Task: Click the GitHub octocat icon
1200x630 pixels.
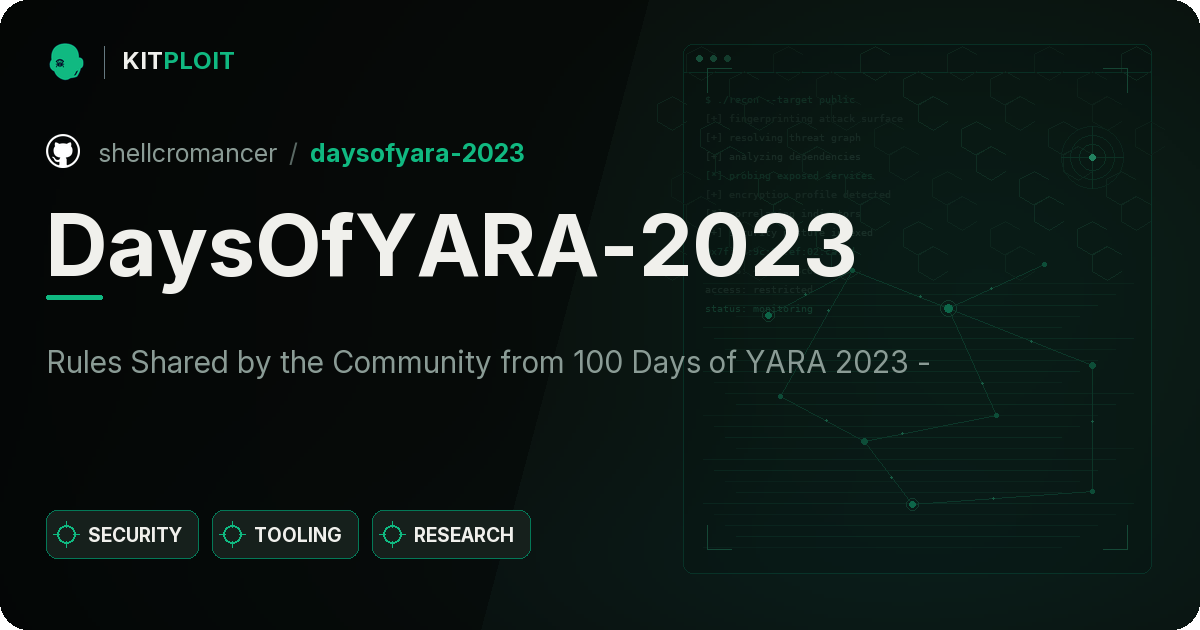Action: point(63,152)
